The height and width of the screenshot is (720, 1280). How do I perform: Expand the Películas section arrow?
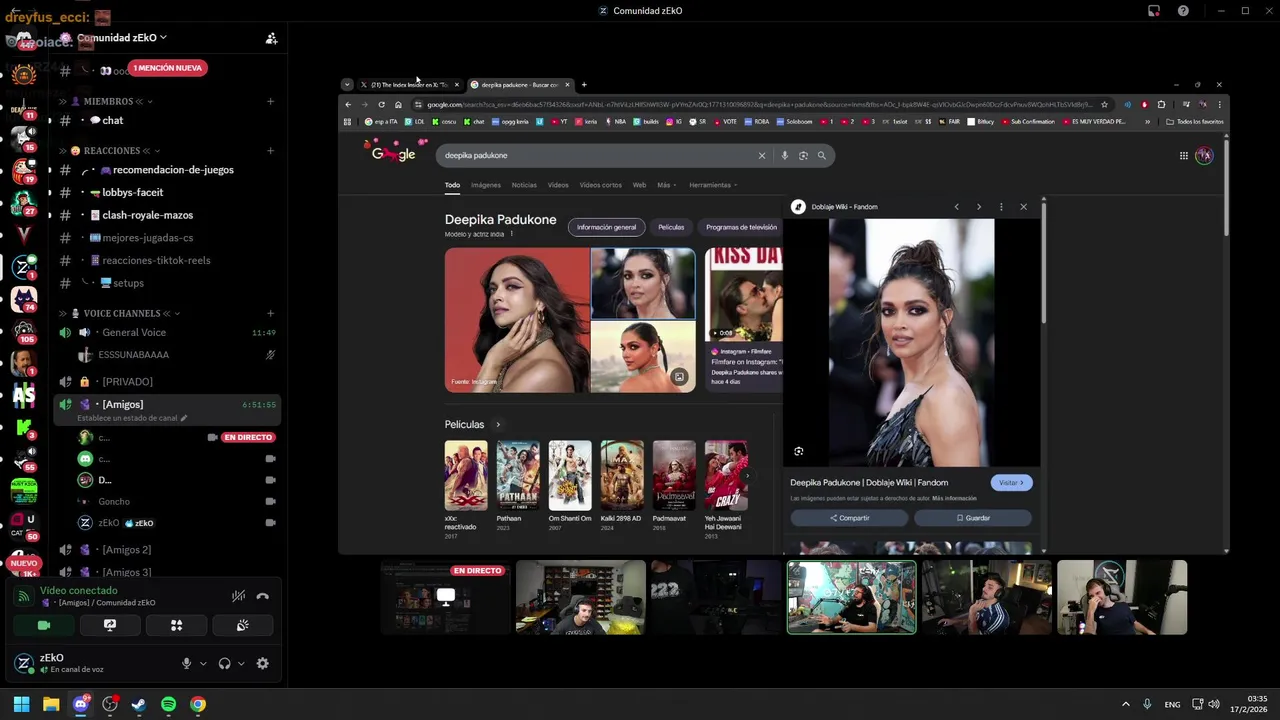pos(498,425)
